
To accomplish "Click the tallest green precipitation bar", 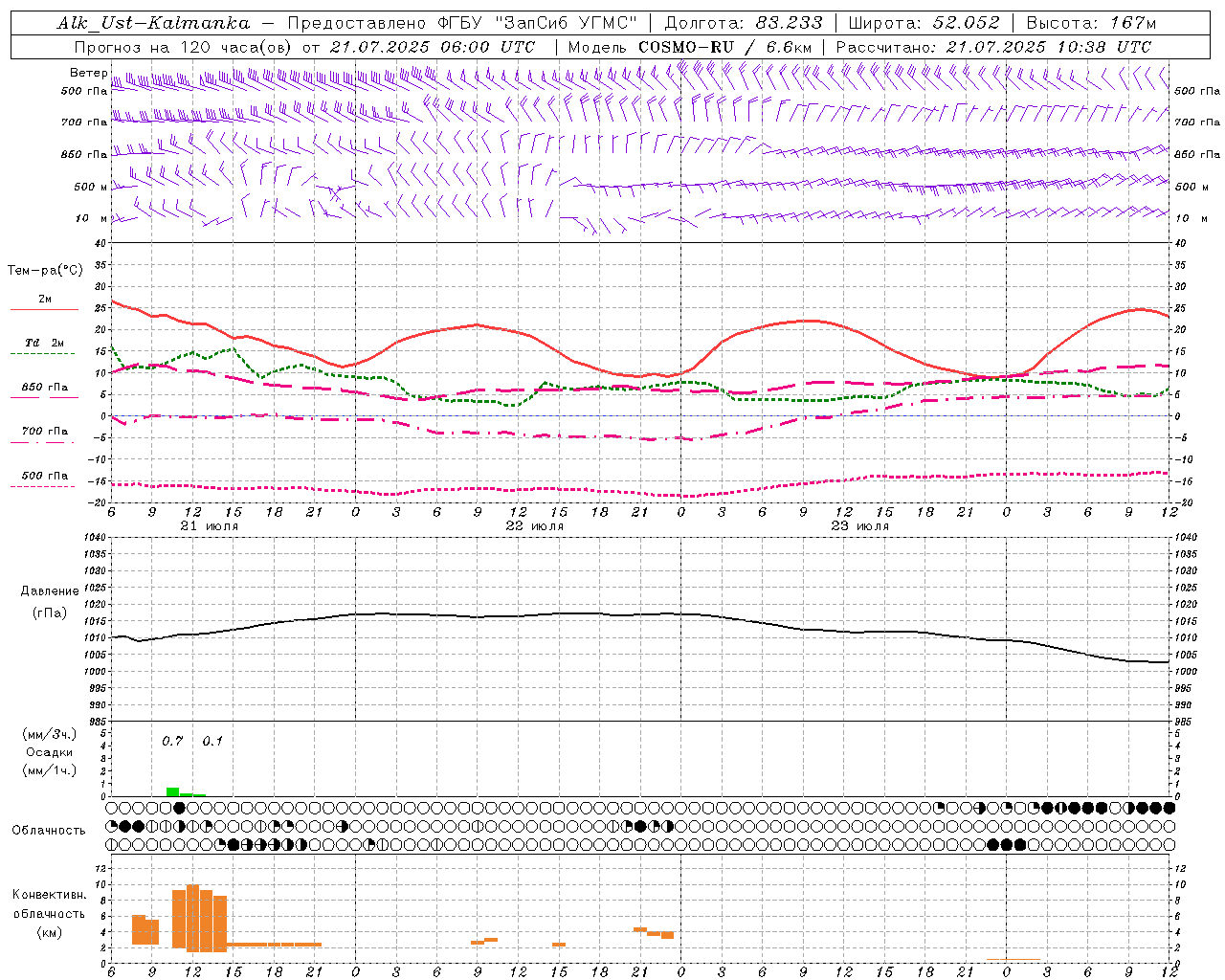I will click(x=172, y=791).
